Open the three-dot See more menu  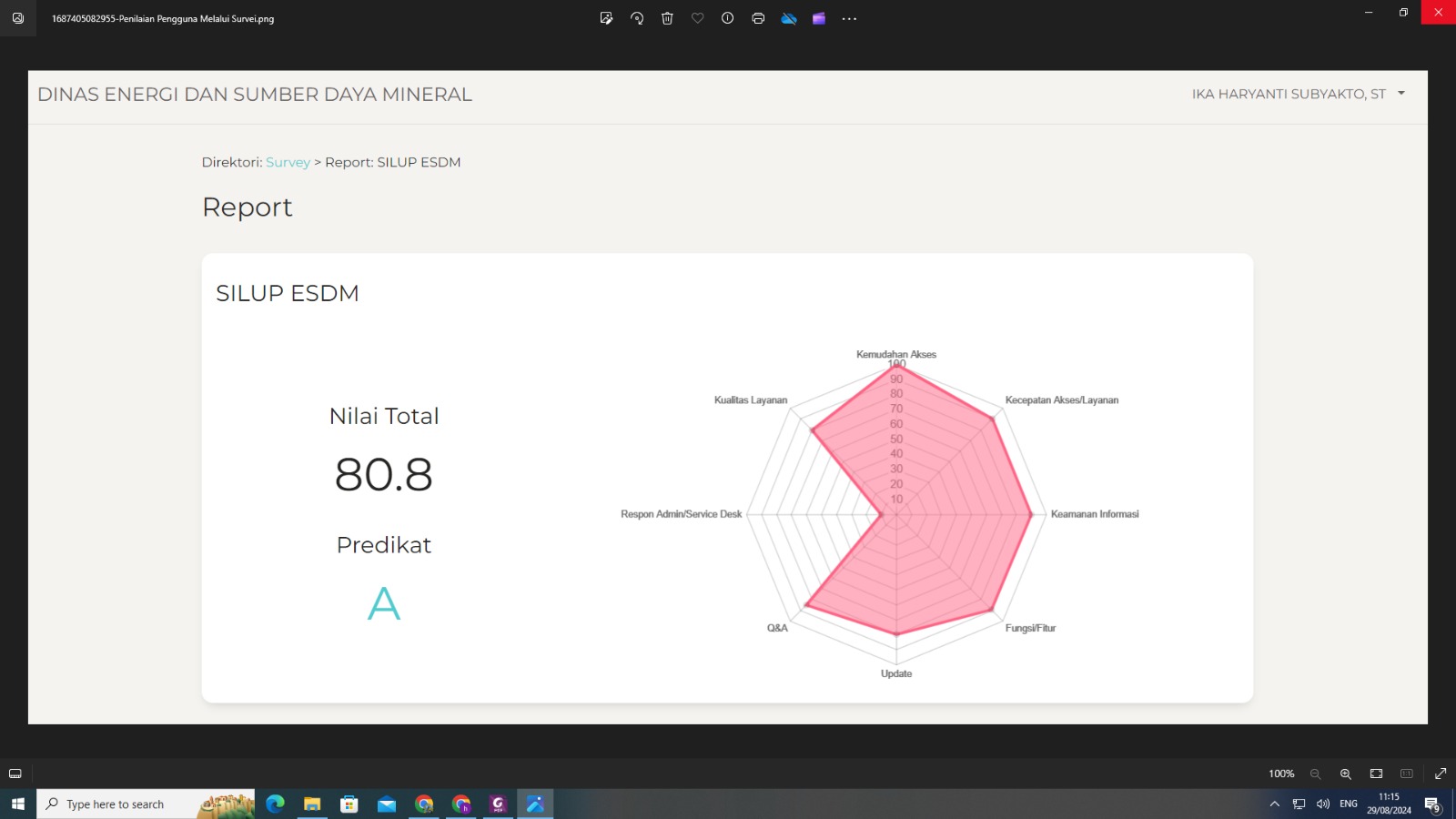(x=849, y=18)
